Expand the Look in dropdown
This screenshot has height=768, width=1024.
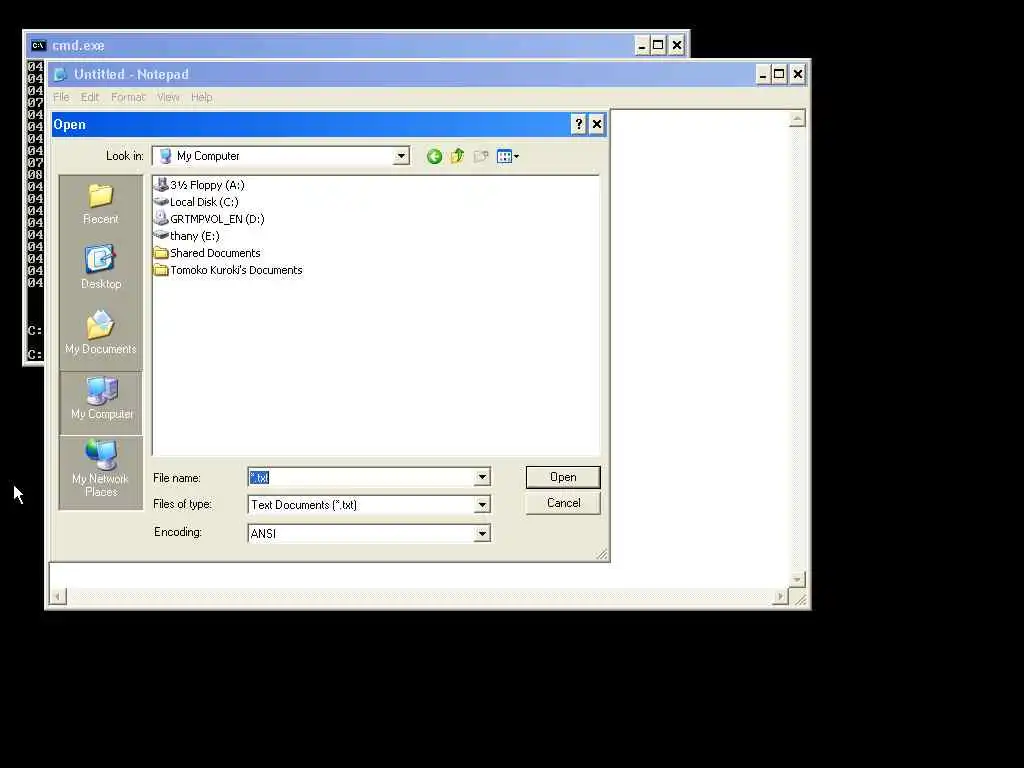click(x=401, y=156)
